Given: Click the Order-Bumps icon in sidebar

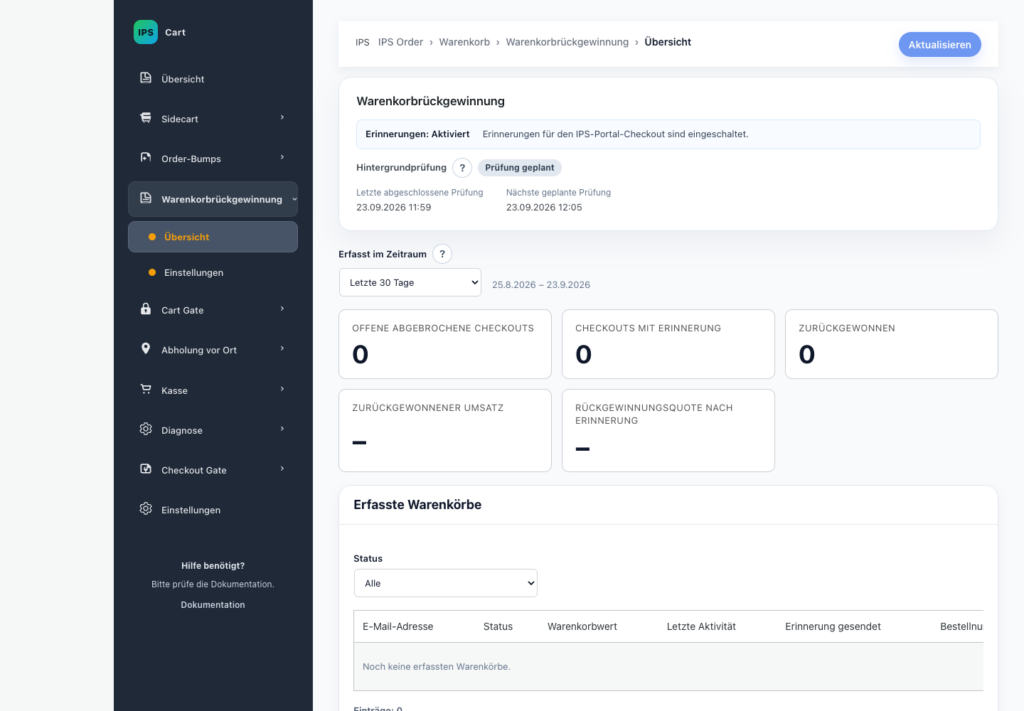Looking at the screenshot, I should (x=146, y=158).
